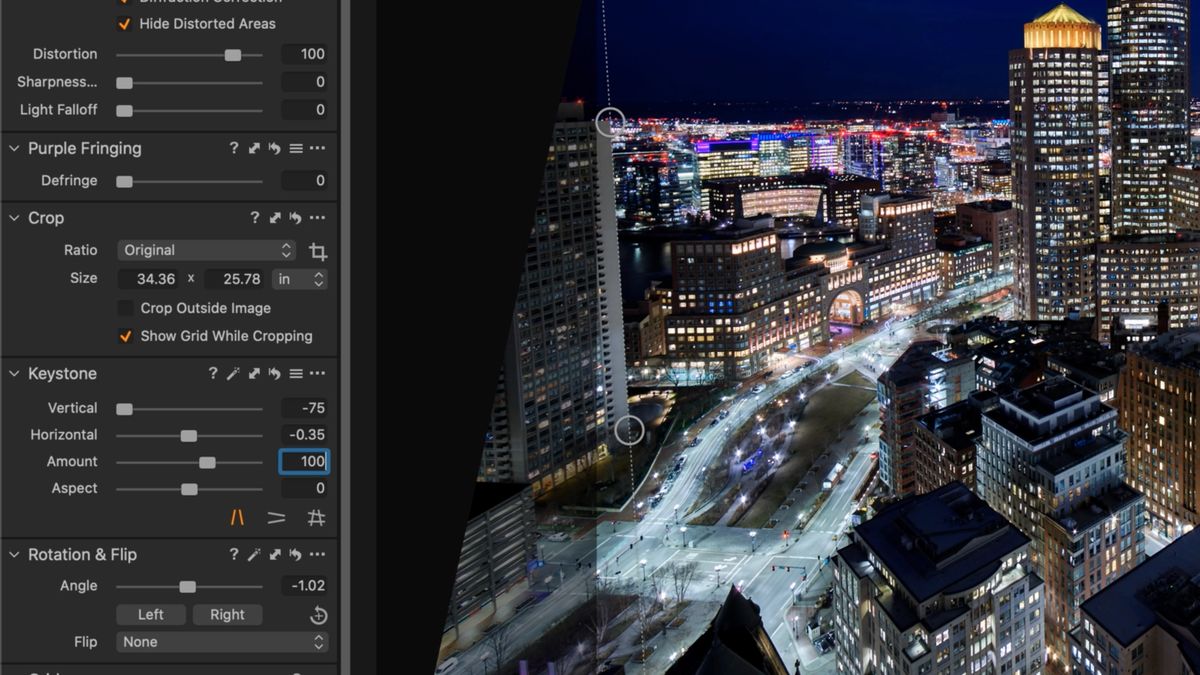Viewport: 1200px width, 675px height.
Task: Click the rotate counterclockwise icon under Angle
Action: pos(318,614)
